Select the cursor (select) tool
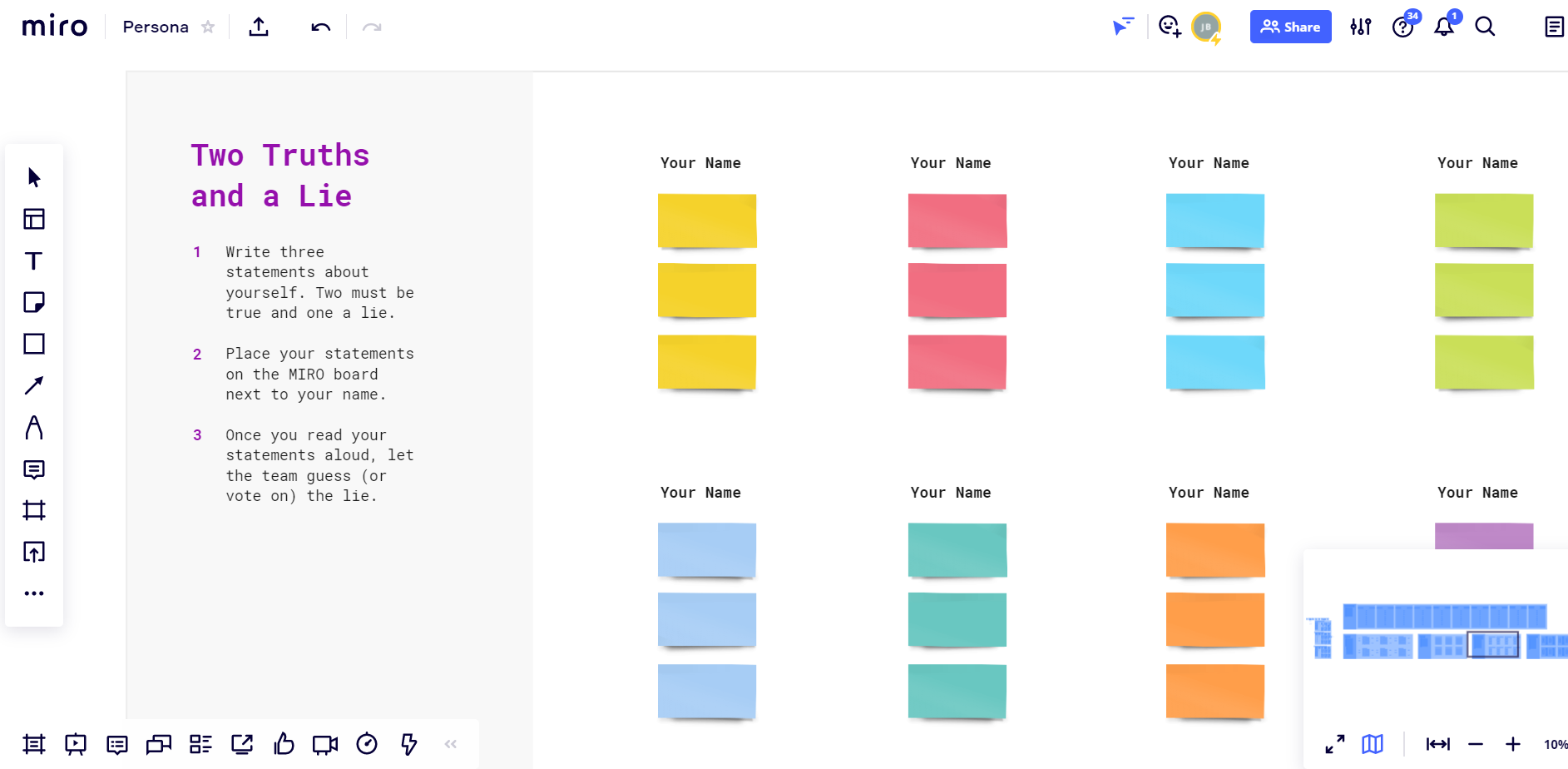Image resolution: width=1568 pixels, height=769 pixels. [x=34, y=177]
